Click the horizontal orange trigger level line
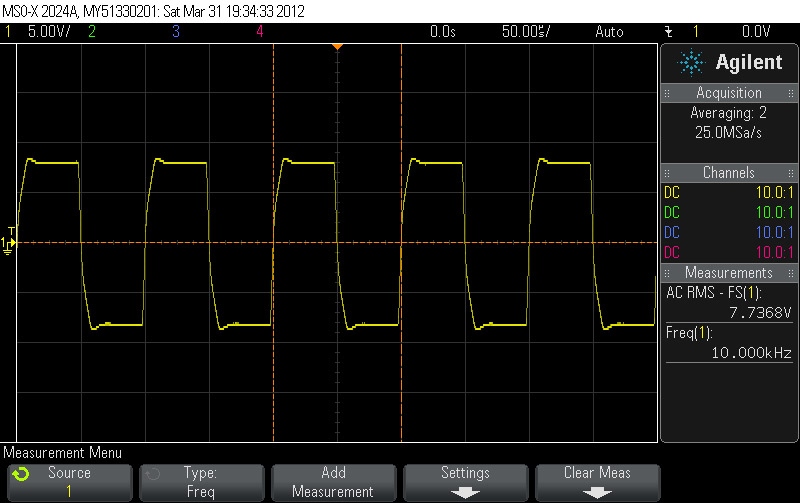The height and width of the screenshot is (503, 800). point(337,243)
